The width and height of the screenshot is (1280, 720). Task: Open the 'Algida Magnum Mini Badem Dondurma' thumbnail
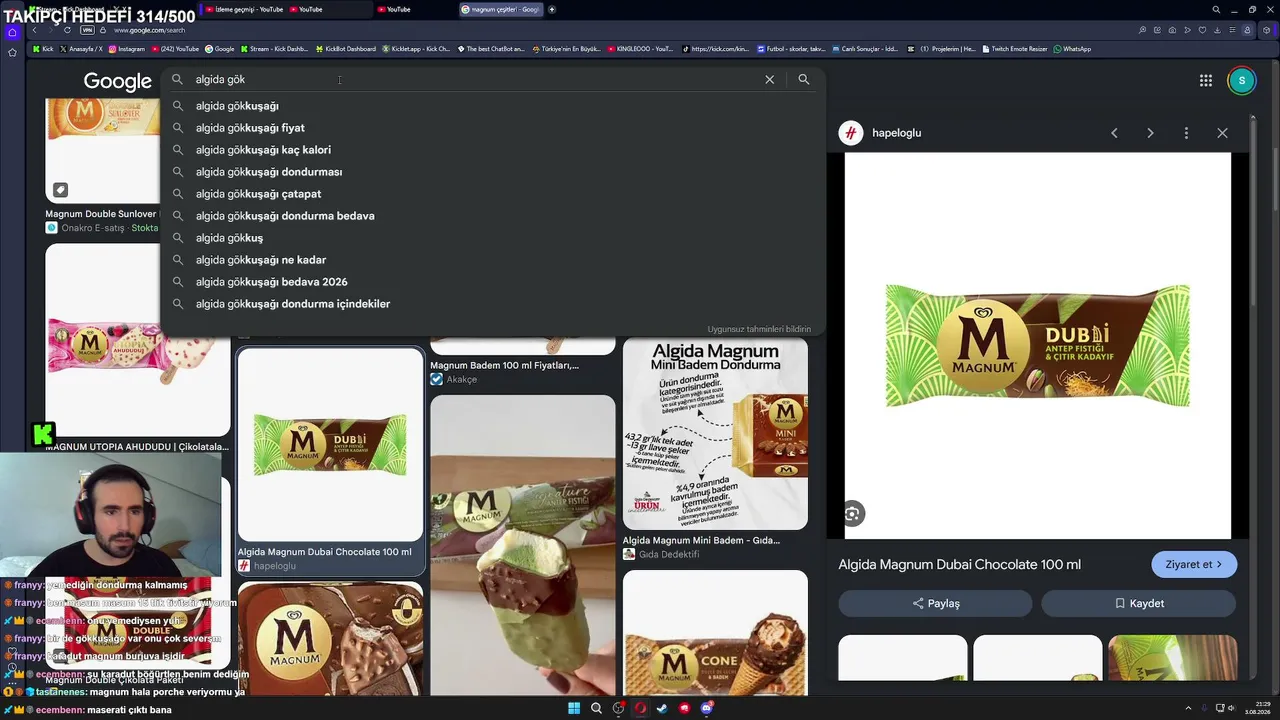click(x=715, y=434)
